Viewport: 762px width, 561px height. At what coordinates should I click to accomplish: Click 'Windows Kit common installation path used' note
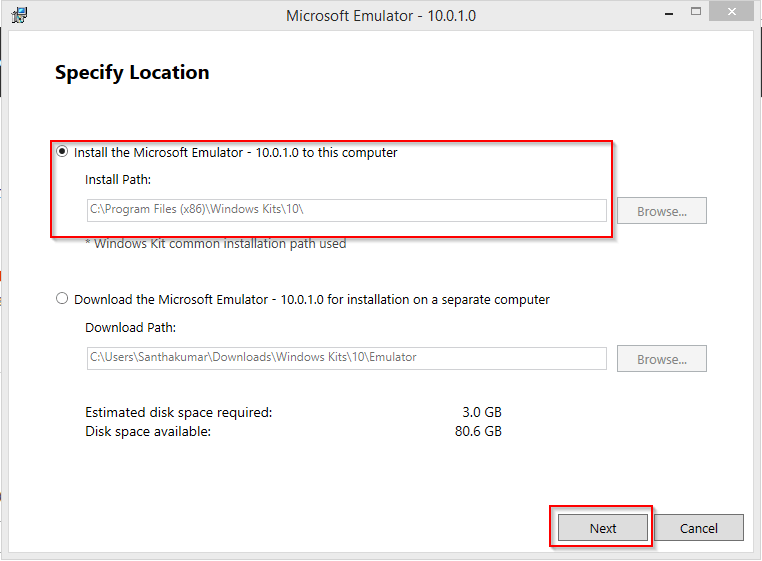click(216, 244)
